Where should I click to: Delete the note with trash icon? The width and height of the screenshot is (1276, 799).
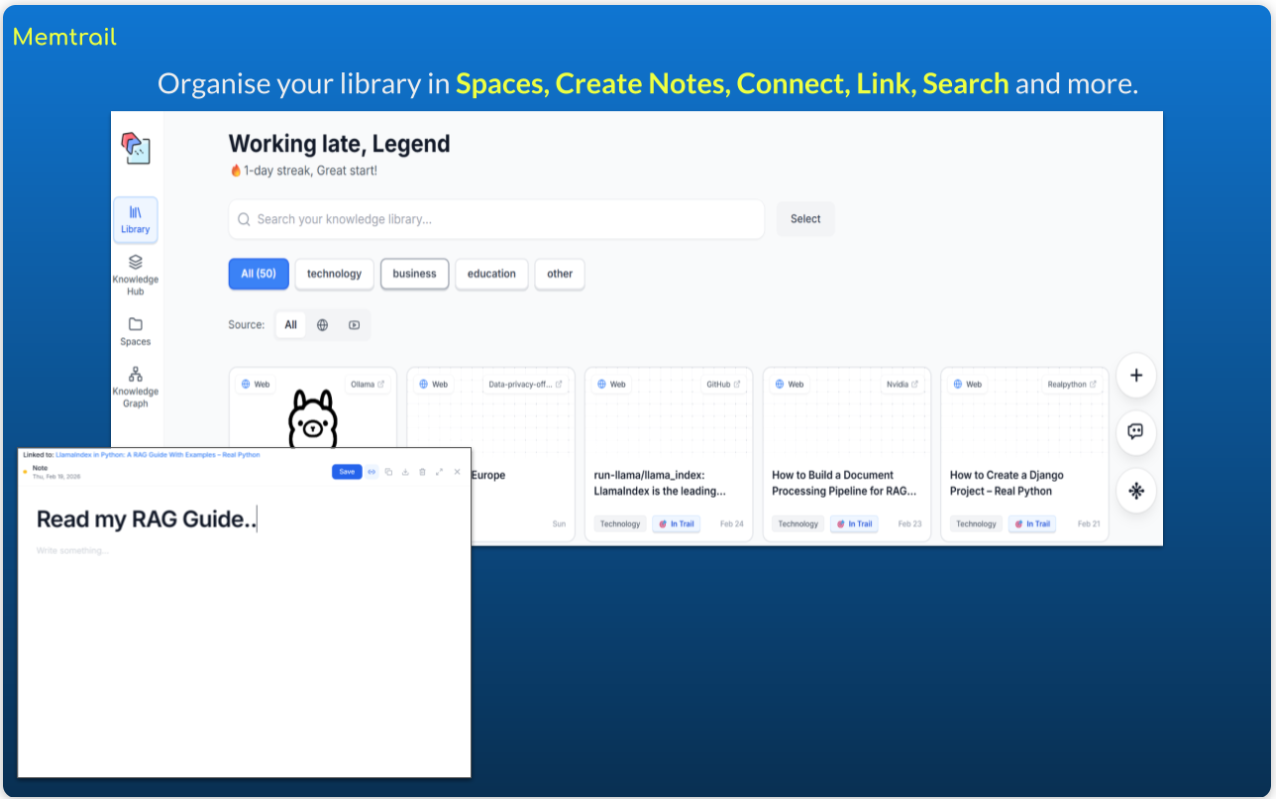click(x=422, y=472)
